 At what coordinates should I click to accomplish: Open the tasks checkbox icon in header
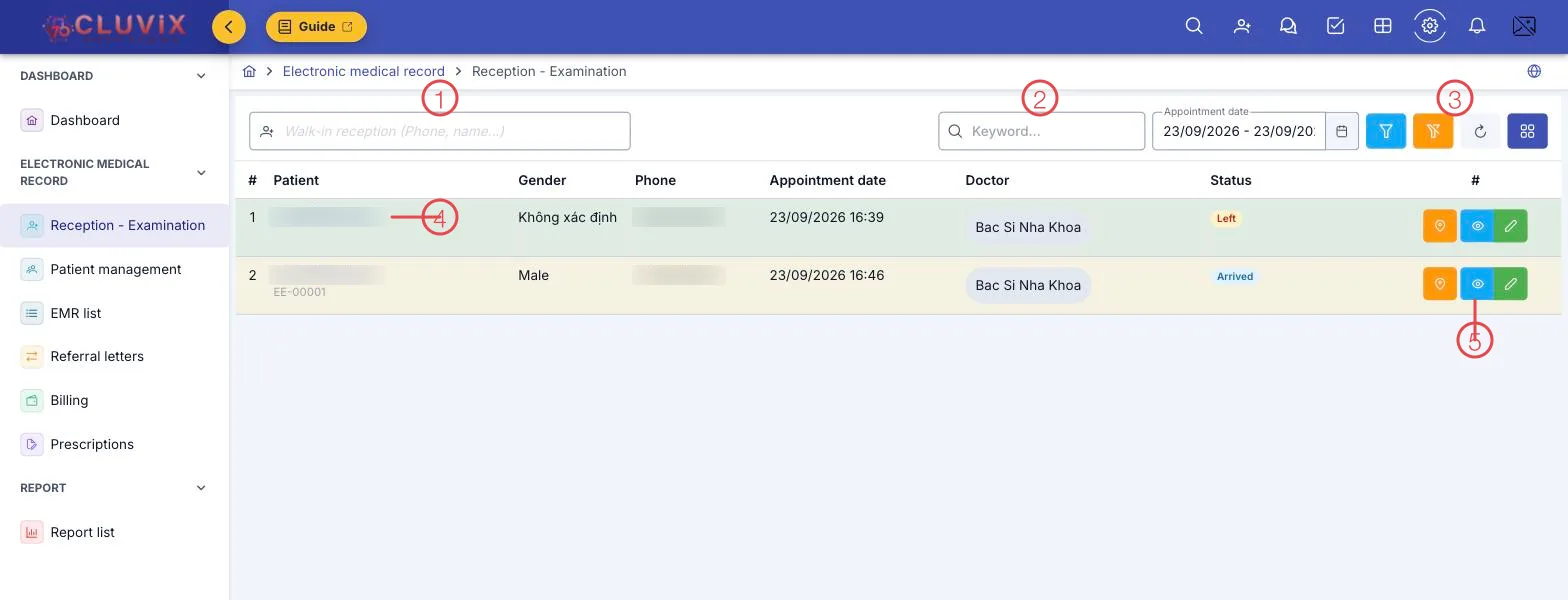[1335, 26]
